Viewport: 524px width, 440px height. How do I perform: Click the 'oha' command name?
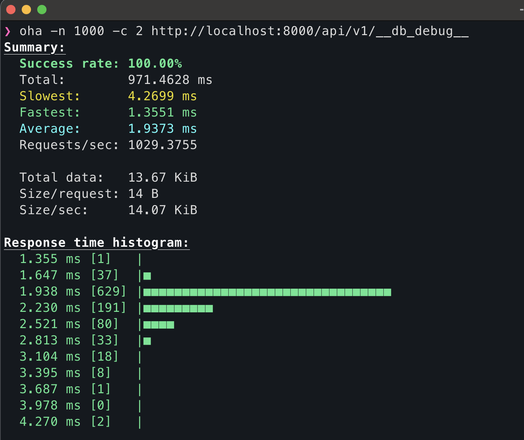[31, 31]
